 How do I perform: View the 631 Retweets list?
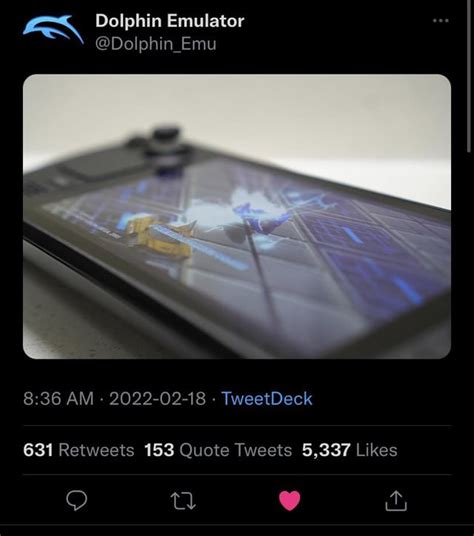point(79,450)
